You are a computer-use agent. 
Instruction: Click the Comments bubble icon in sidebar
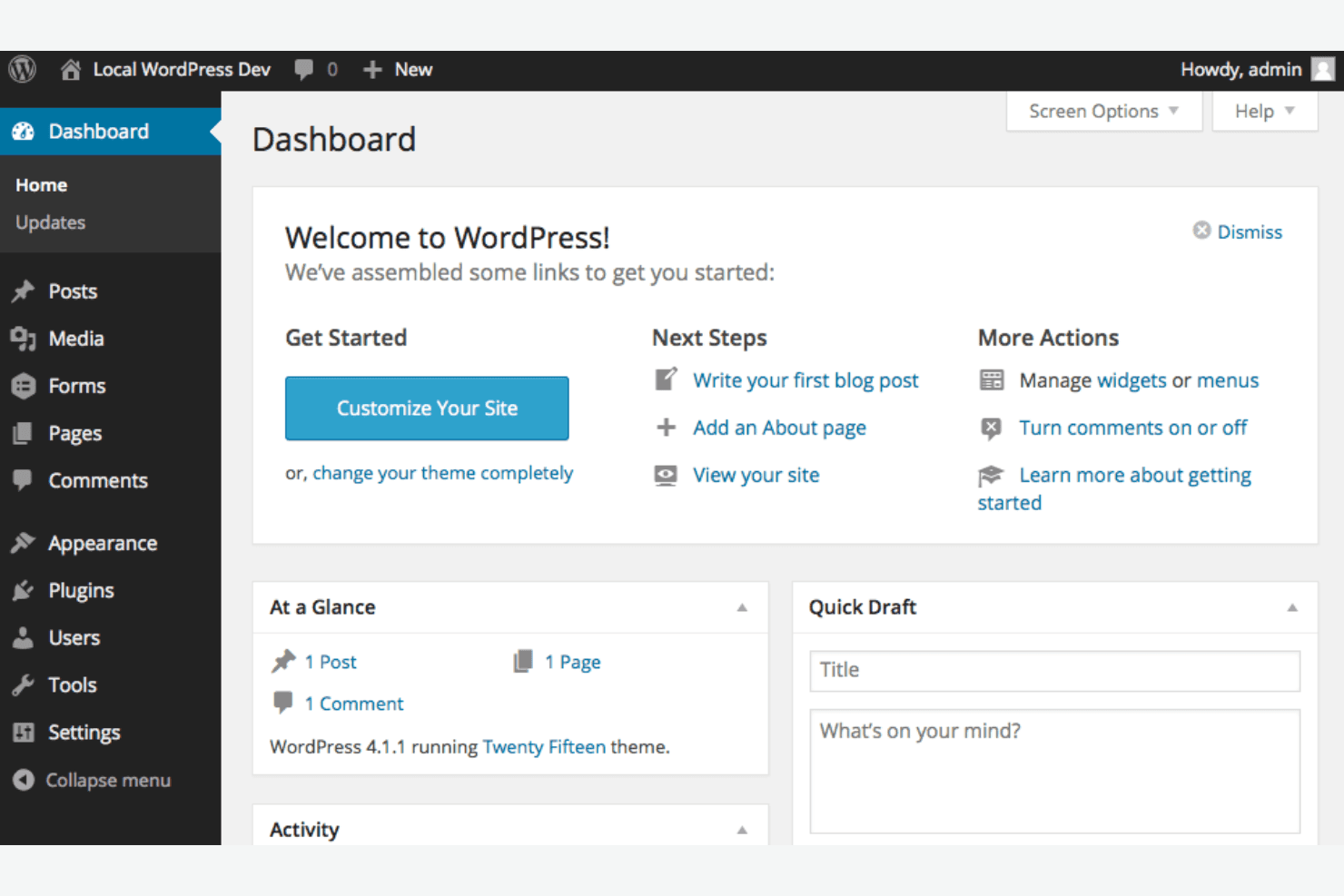point(24,480)
